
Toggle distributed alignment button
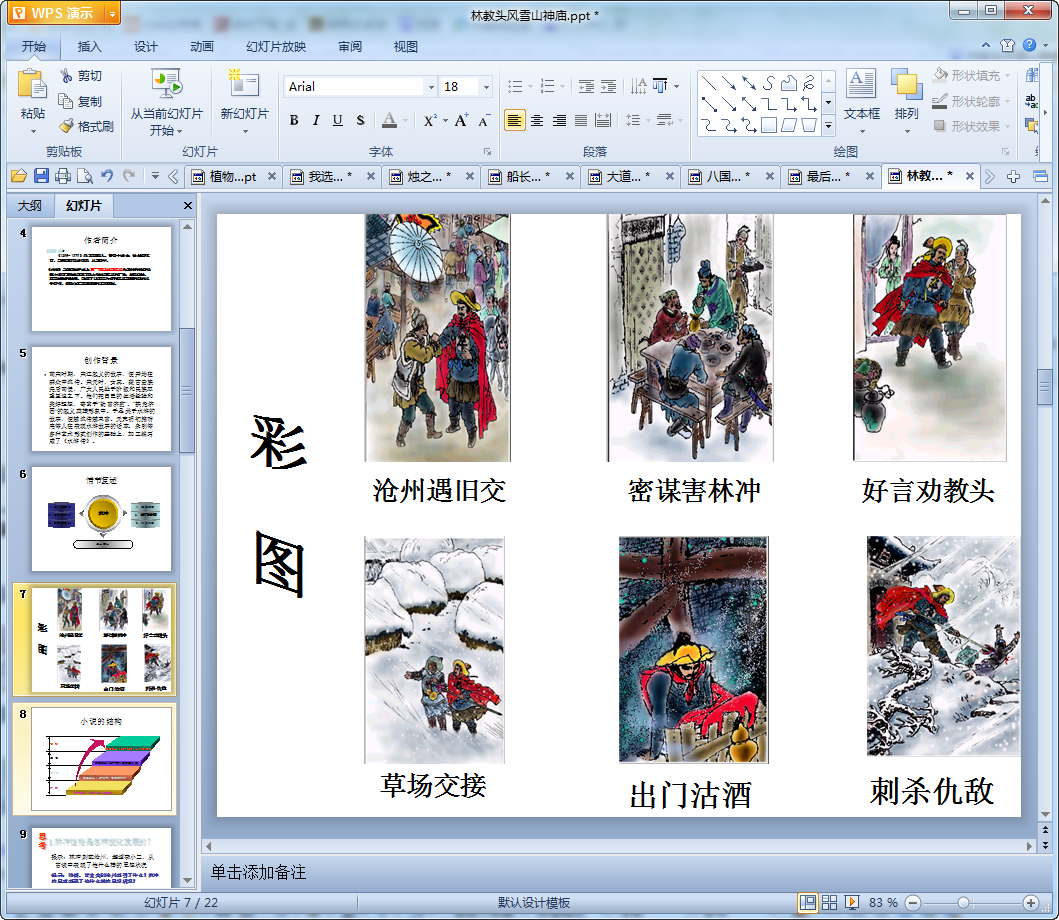pyautogui.click(x=603, y=121)
